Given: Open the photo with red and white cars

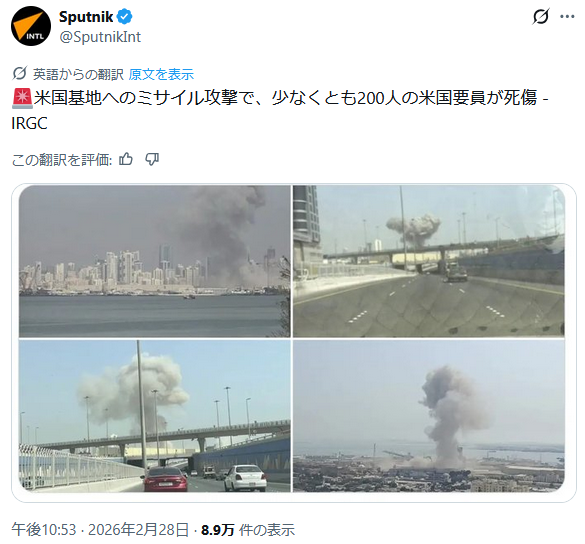Looking at the screenshot, I should click(x=155, y=416).
